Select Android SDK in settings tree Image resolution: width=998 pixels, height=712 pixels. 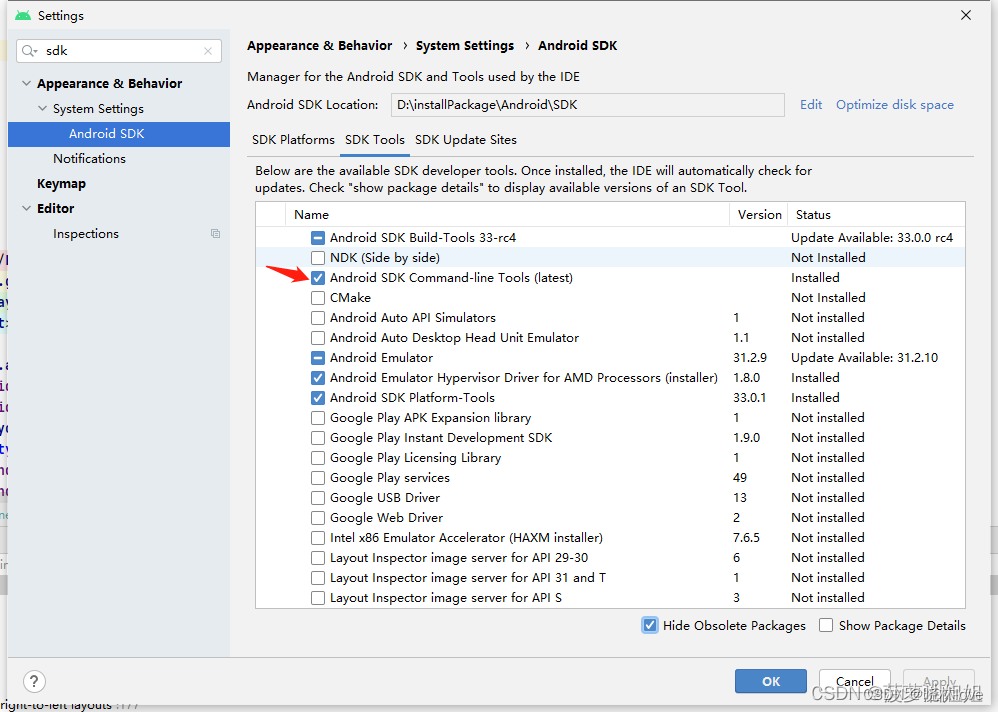click(x=119, y=134)
